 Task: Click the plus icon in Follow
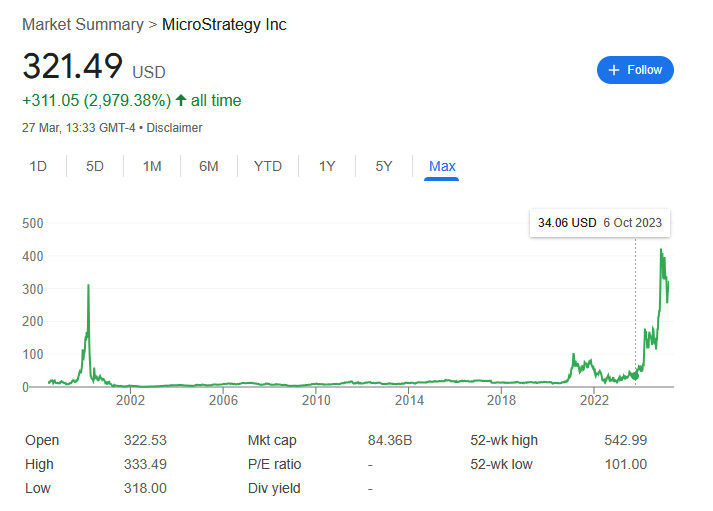click(x=614, y=70)
